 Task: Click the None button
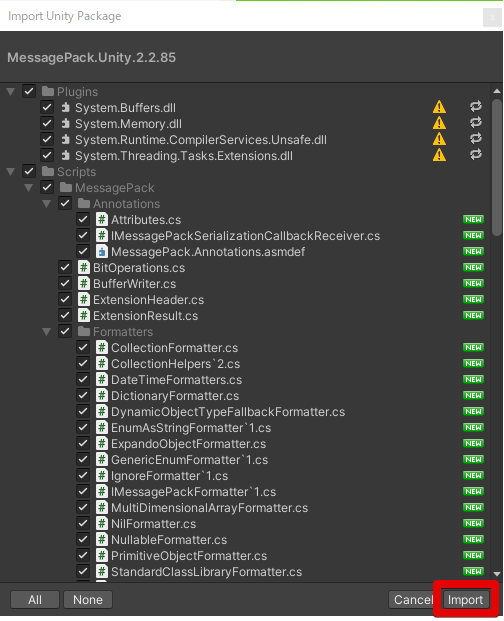point(88,599)
